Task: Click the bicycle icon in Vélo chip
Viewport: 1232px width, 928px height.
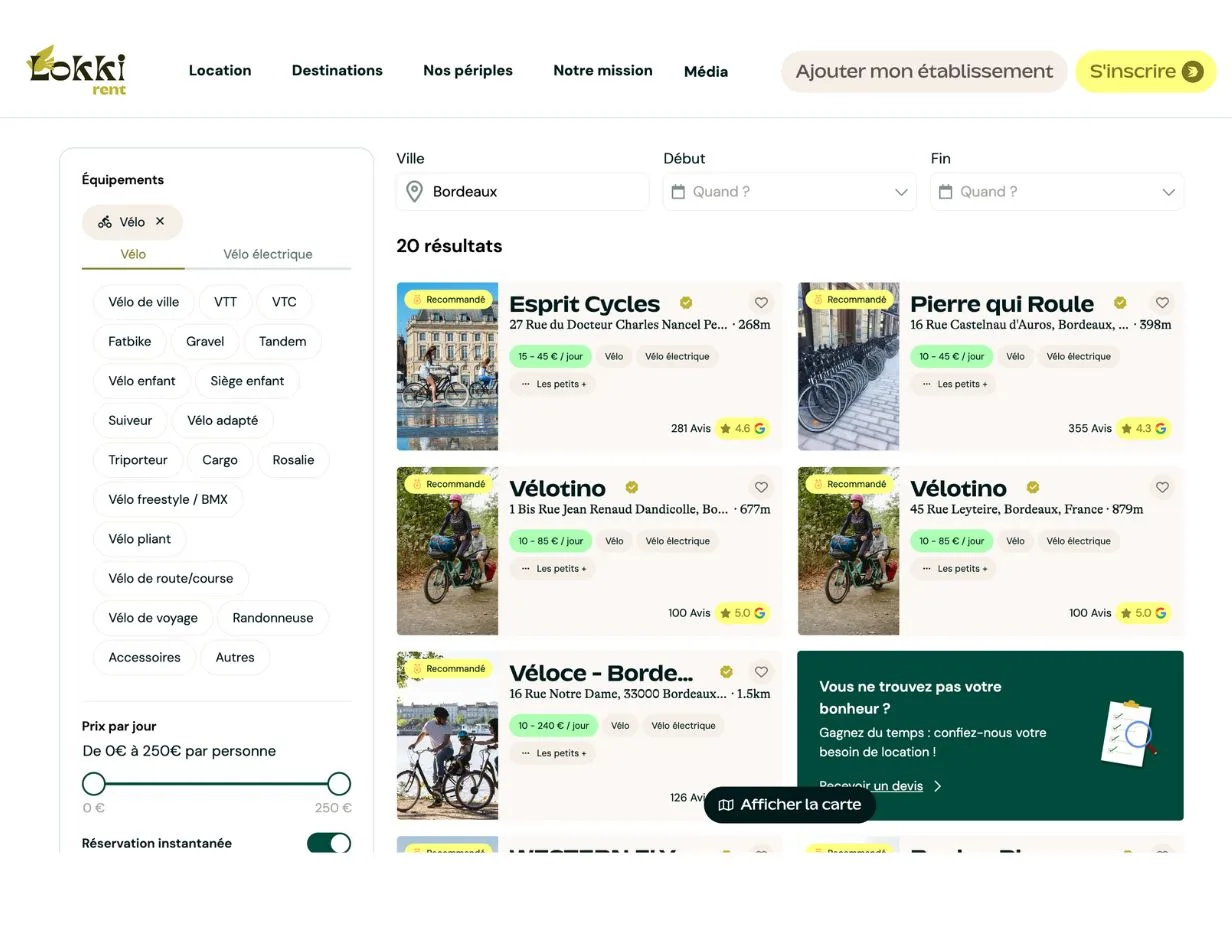Action: click(x=105, y=222)
